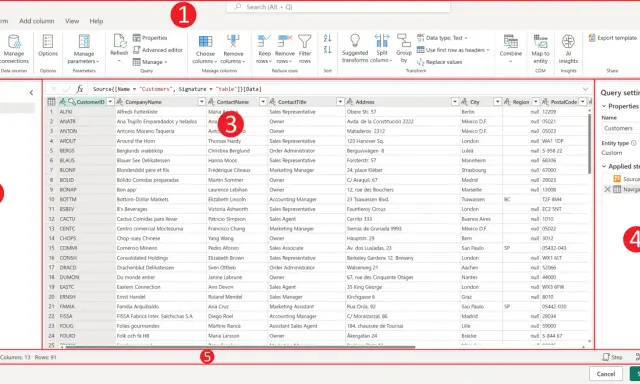Viewport: 640px width, 384px height.
Task: Click Remove columns
Action: 233,49
